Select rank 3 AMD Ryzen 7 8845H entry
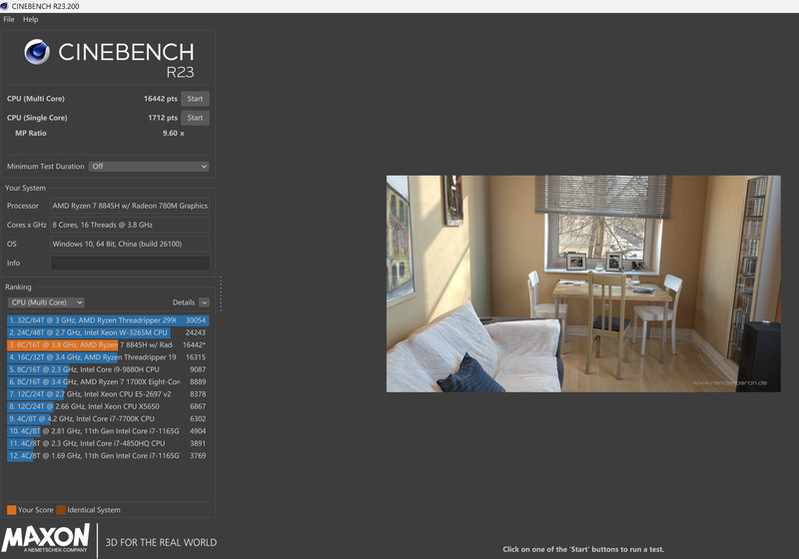This screenshot has height=559, width=799. 108,345
